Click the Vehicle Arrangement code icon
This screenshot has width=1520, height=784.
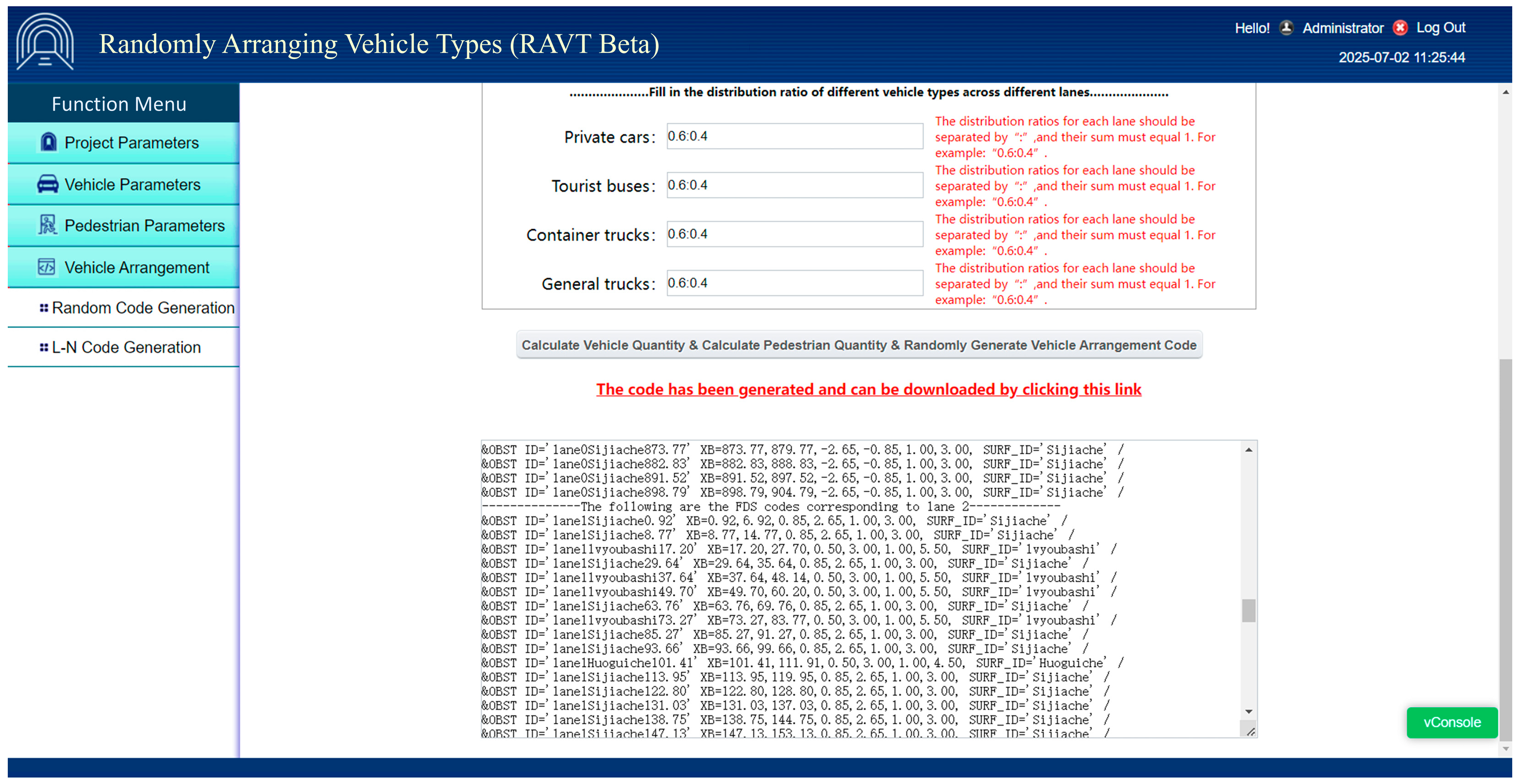[x=47, y=267]
